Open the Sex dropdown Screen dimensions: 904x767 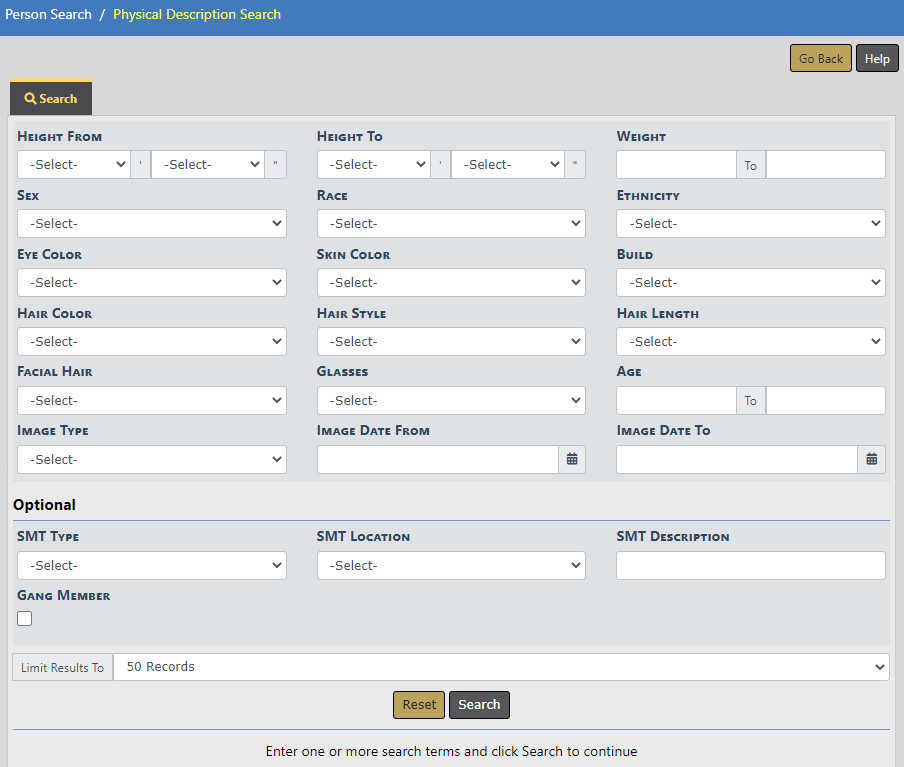pyautogui.click(x=152, y=224)
